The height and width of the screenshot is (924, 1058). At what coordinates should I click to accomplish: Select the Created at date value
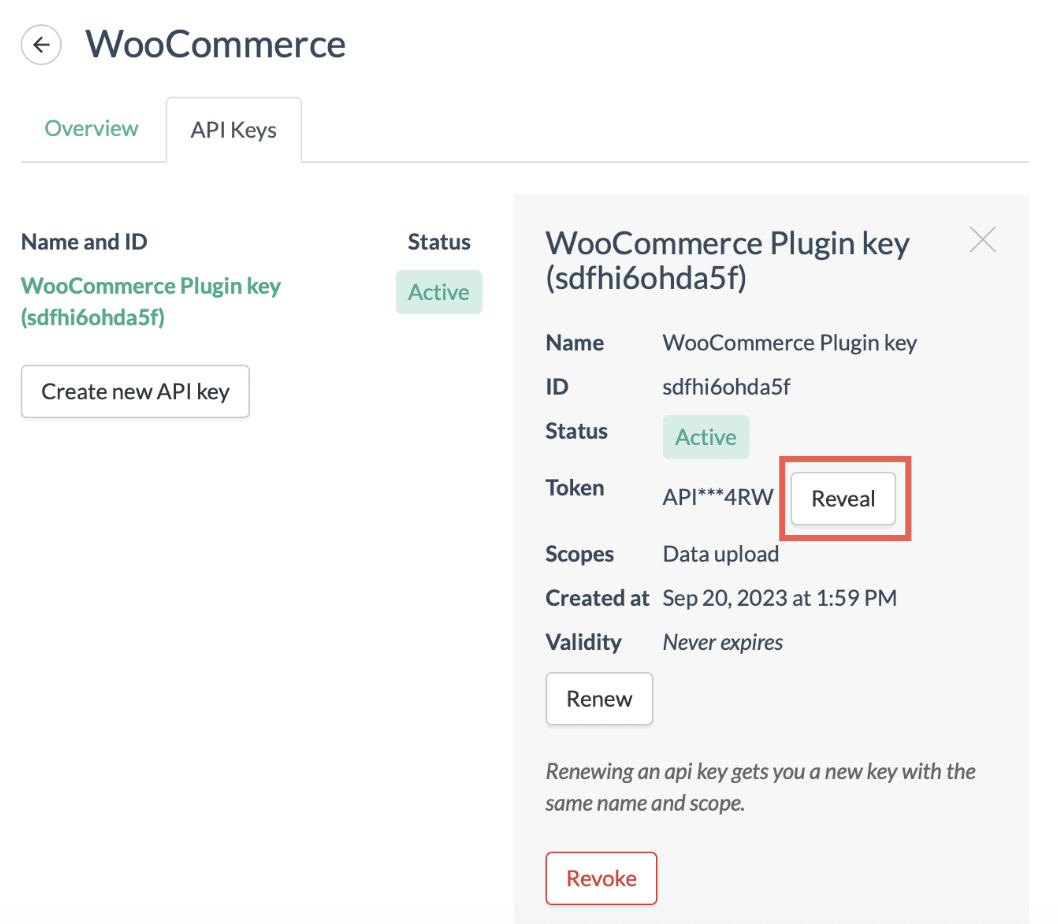point(780,597)
